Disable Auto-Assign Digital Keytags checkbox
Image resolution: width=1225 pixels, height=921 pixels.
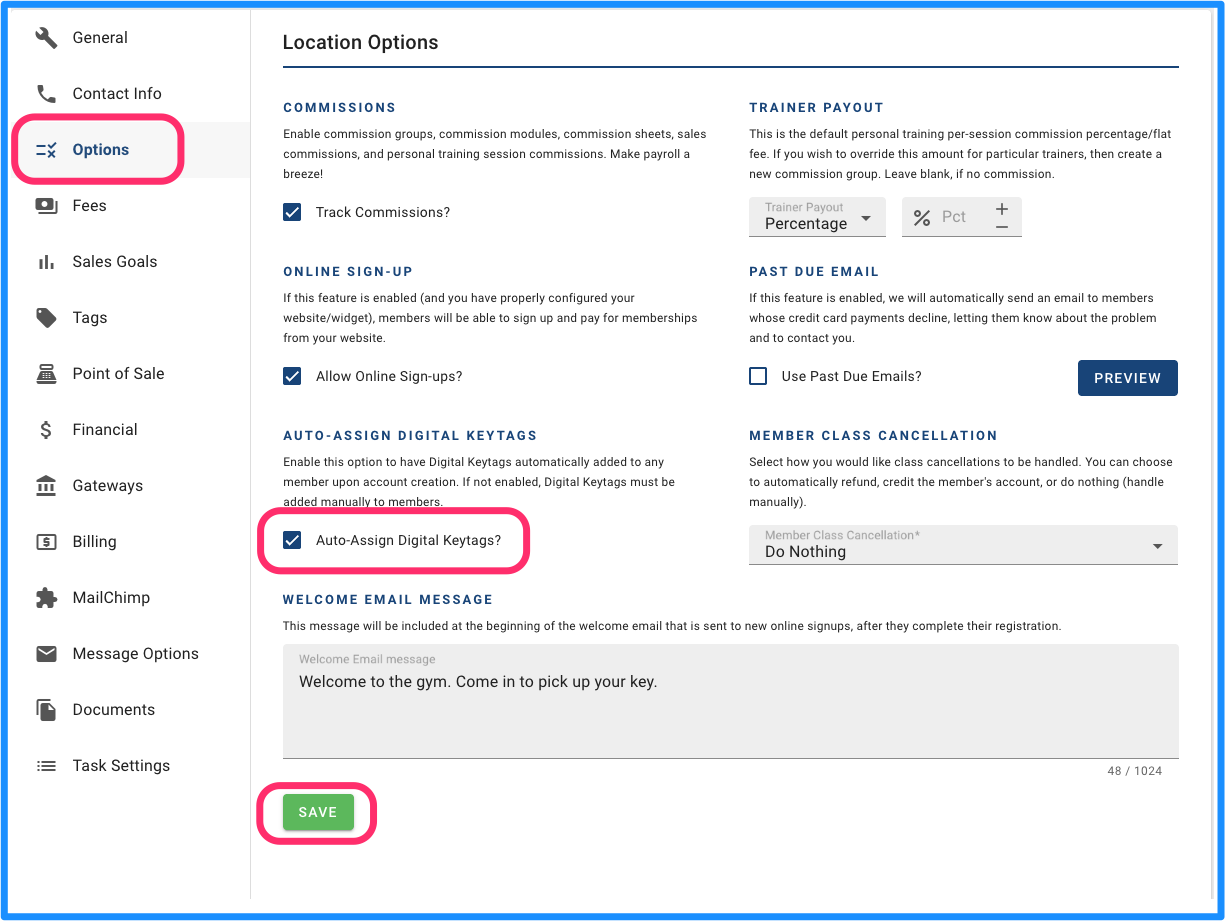click(x=292, y=540)
